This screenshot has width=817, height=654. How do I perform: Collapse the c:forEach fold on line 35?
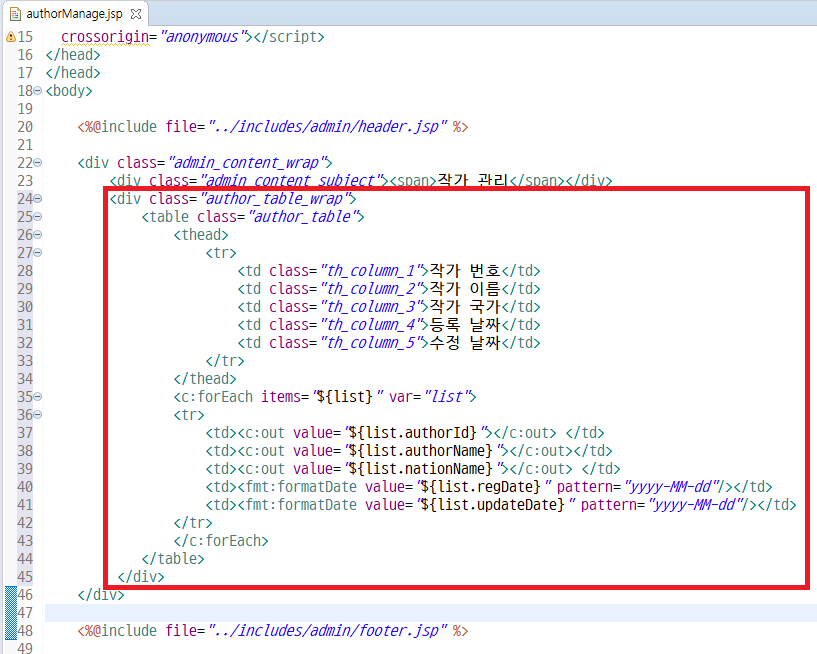(38, 397)
